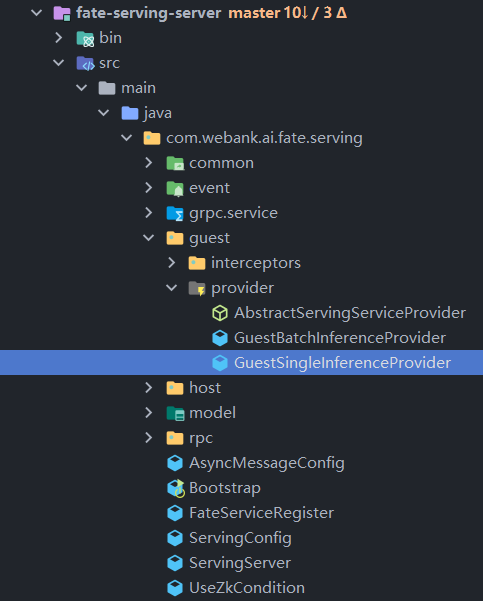
Task: Expand the host package
Action: click(149, 388)
